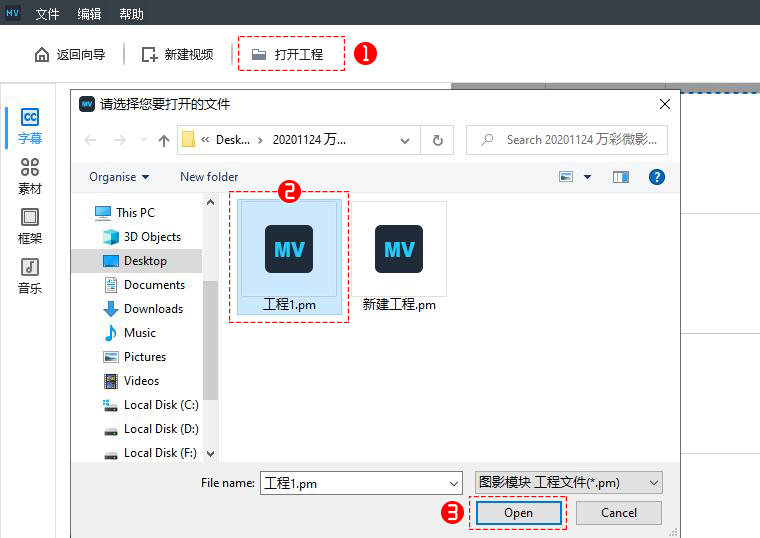This screenshot has width=760, height=538.
Task: Select Music in navigation tree
Action: 130,333
